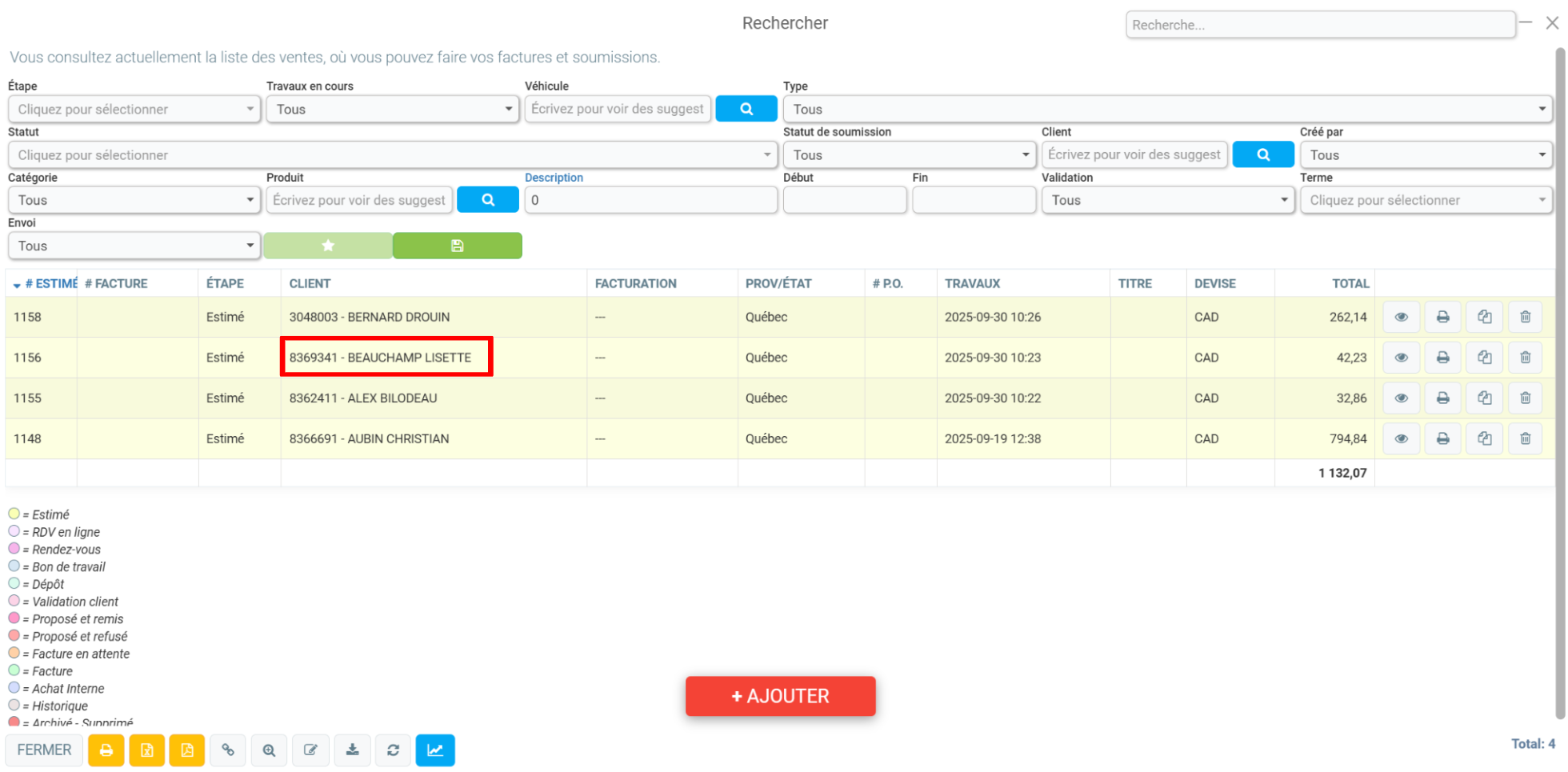View estimate 1158 with the eye icon

(1401, 317)
